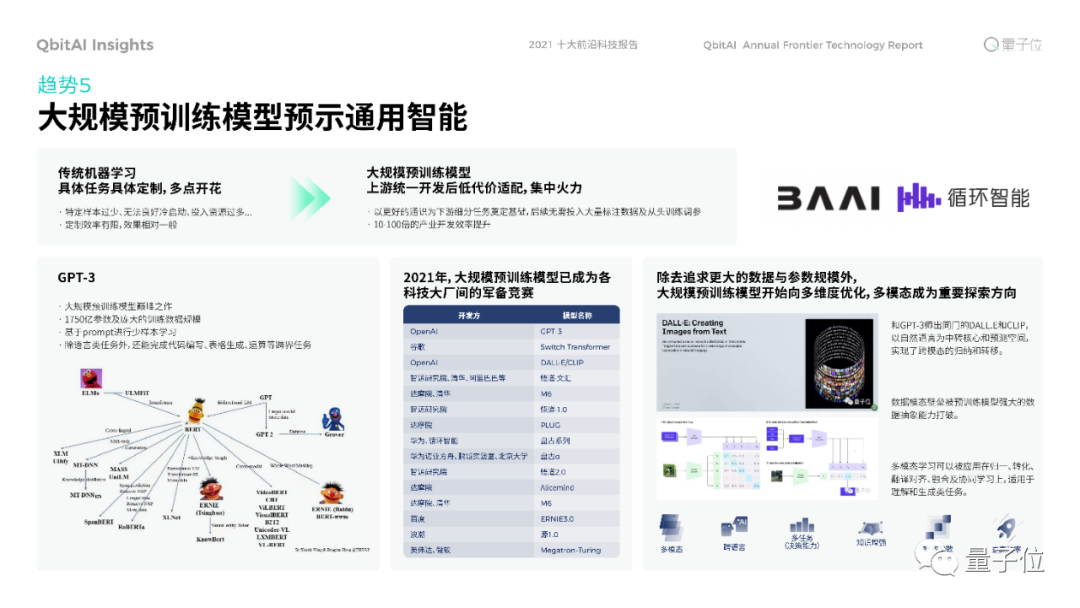
Task: Open the CLIP architecture diagram thumbnail
Action: click(x=767, y=458)
